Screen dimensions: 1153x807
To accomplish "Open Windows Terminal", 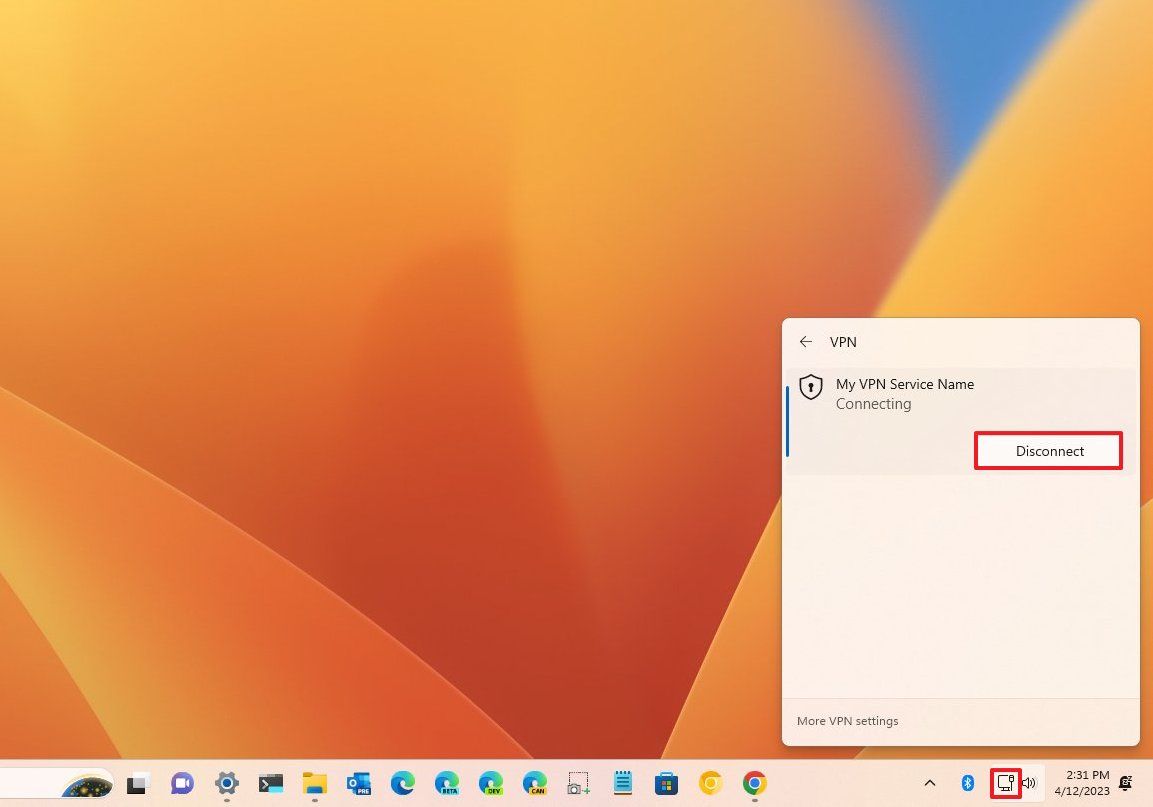I will (270, 783).
